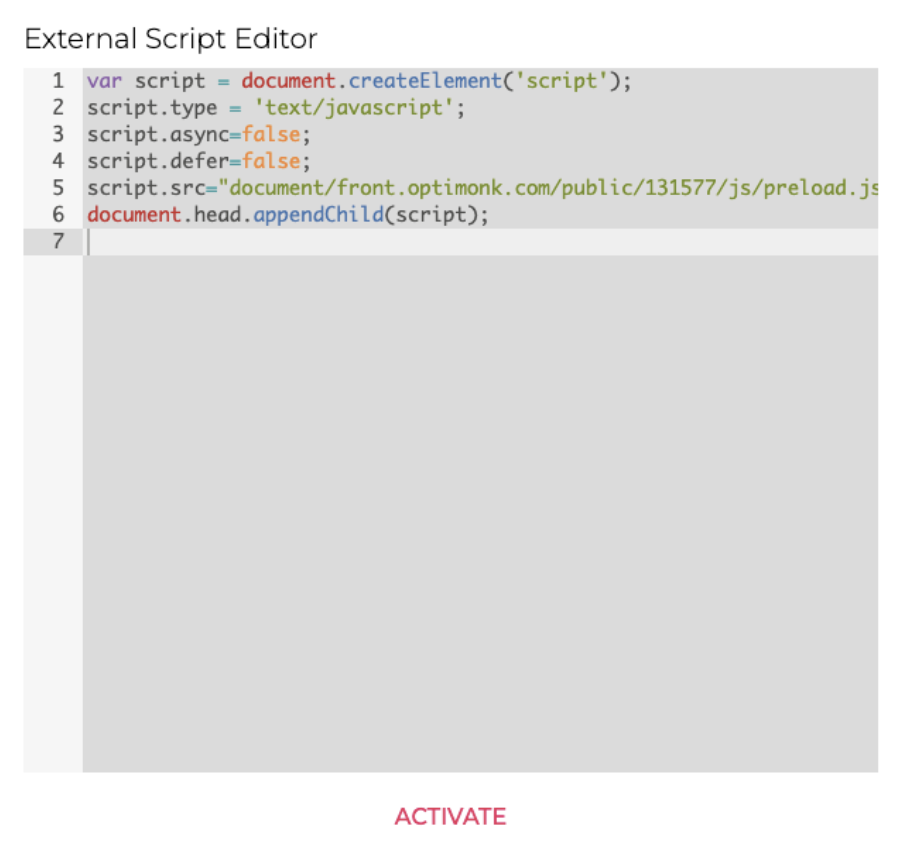Click 'false' on the script.async line
The image size is (910, 846).
[270, 134]
